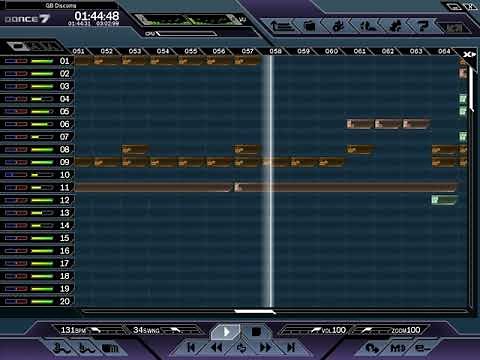Click the 01:44:48 time display
This screenshot has height=360, width=480.
(97, 15)
